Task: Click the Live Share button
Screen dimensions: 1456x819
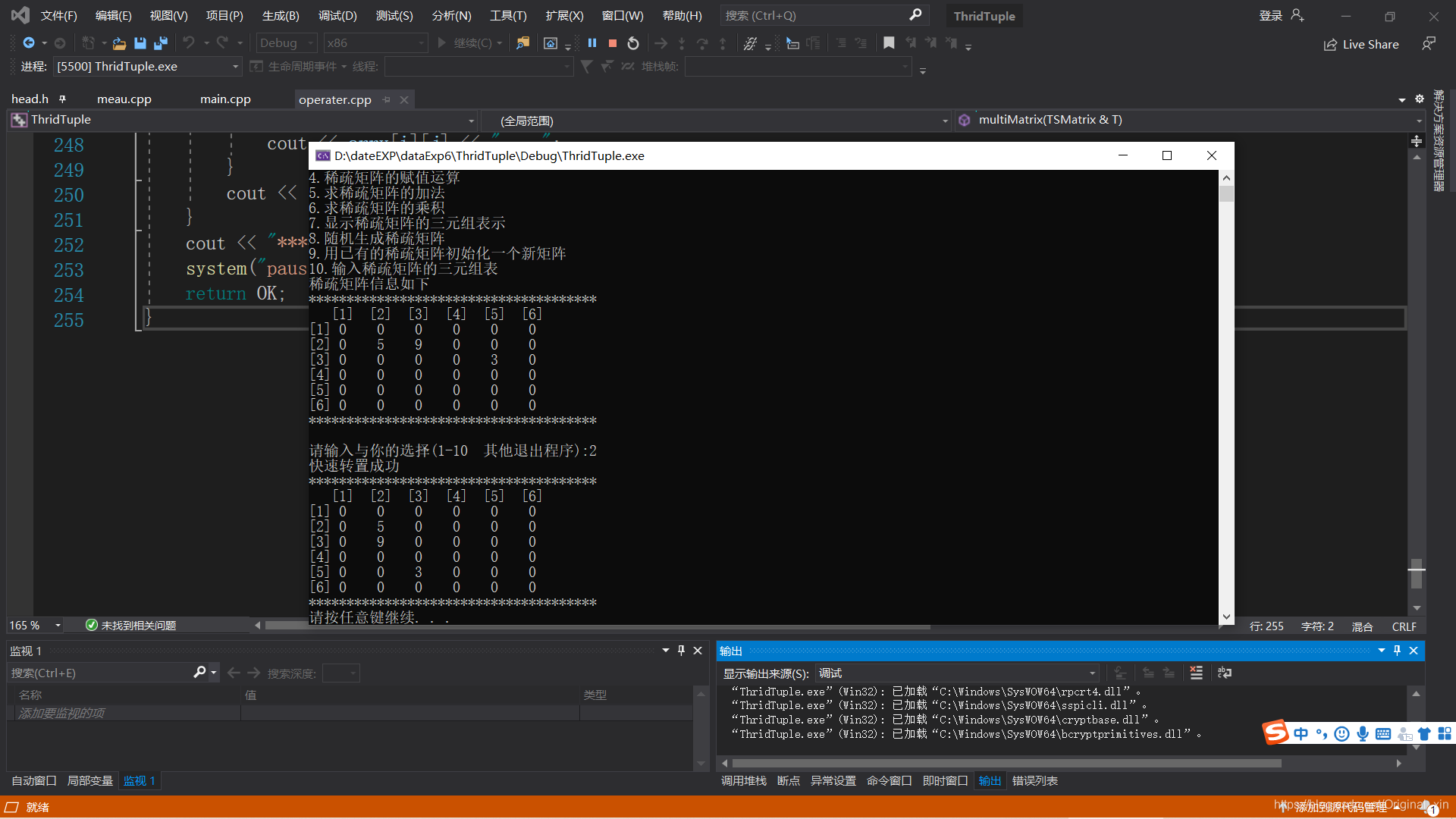Action: 1361,44
